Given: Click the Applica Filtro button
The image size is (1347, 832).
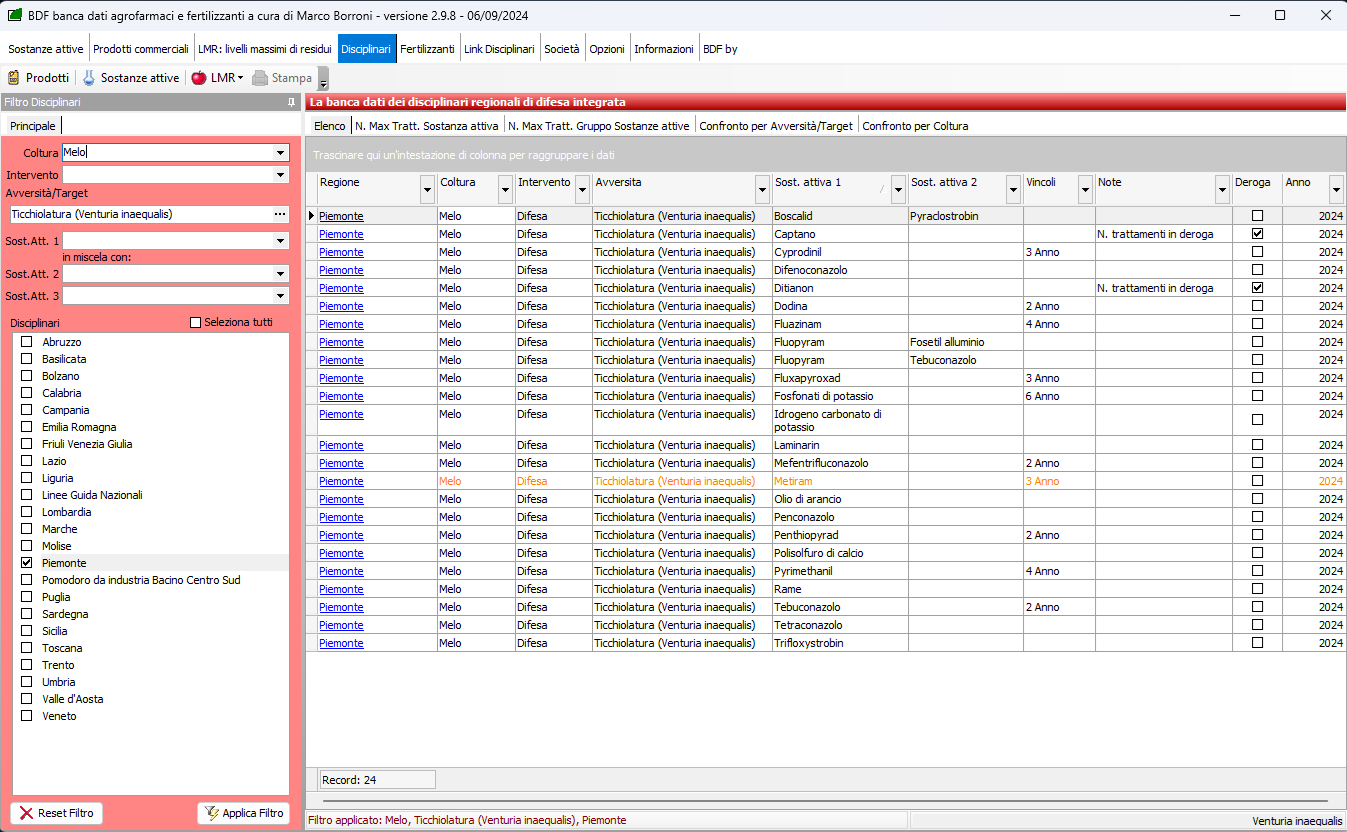Looking at the screenshot, I should point(243,813).
